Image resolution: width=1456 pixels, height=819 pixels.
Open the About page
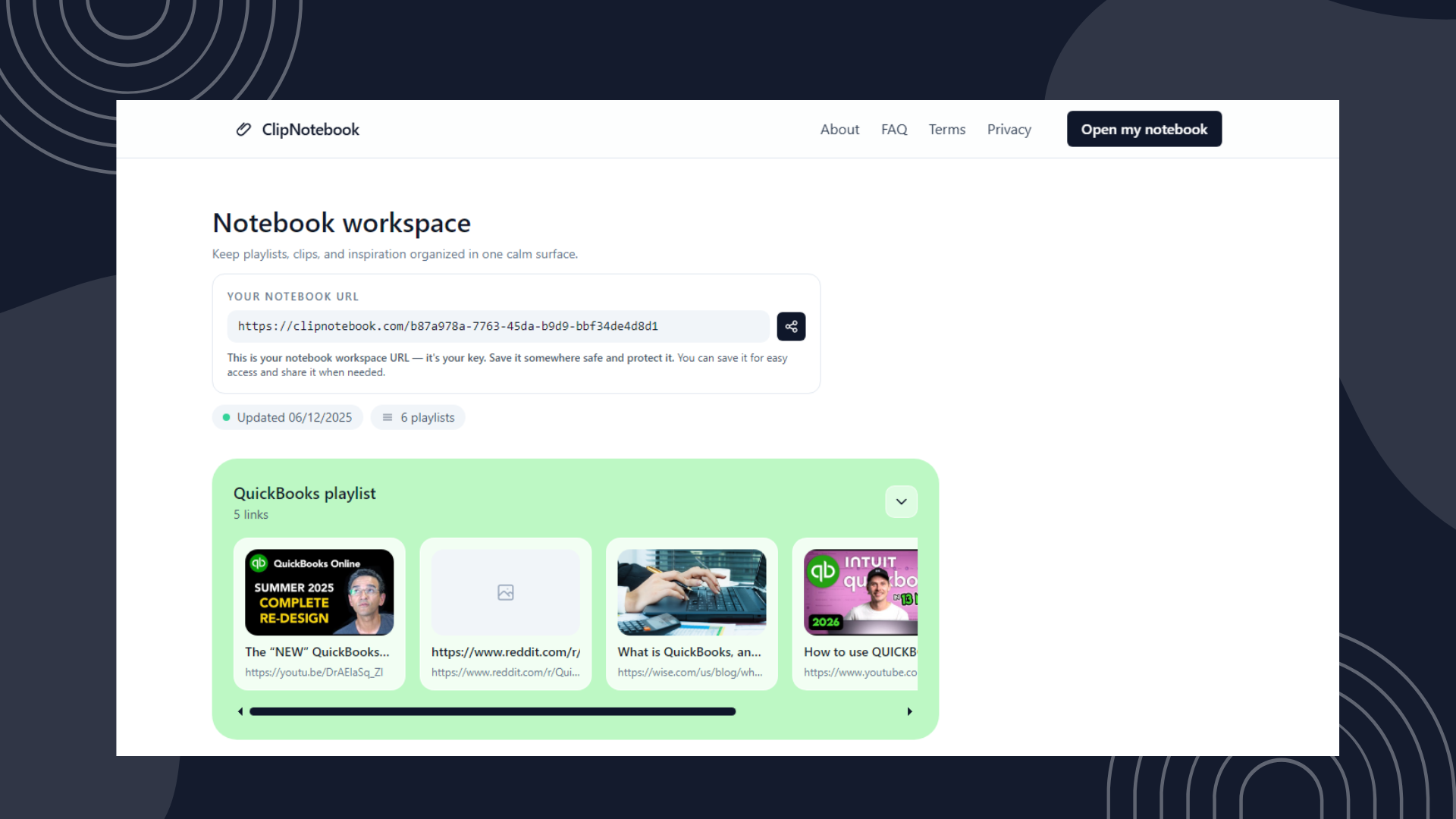pos(839,130)
